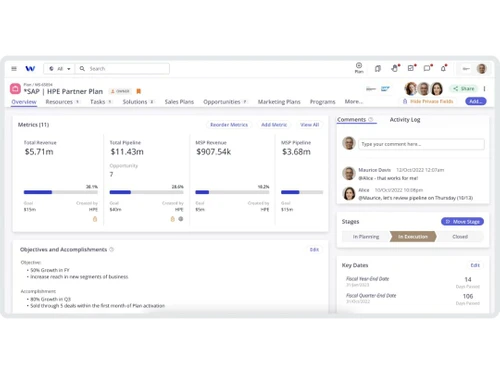Switch to the Activity Log tab
This screenshot has width=500, height=375.
coord(405,120)
